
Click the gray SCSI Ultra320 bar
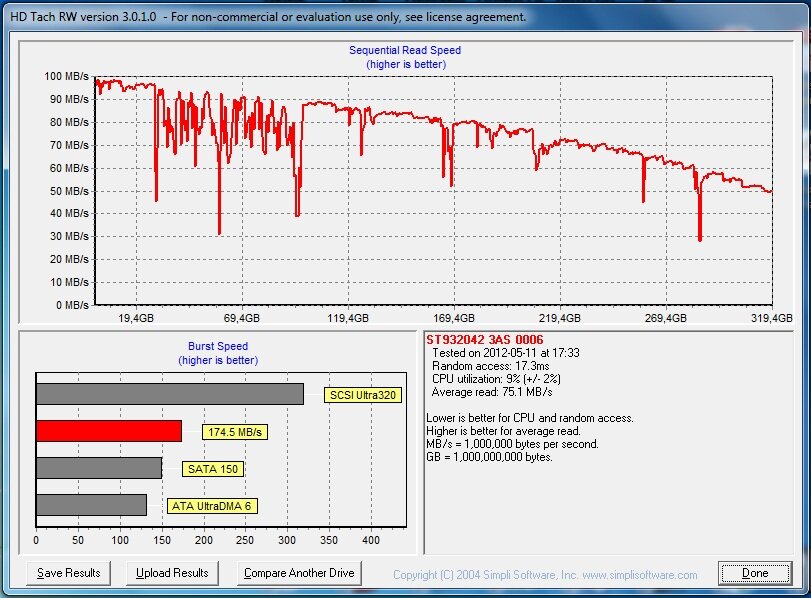click(x=170, y=394)
